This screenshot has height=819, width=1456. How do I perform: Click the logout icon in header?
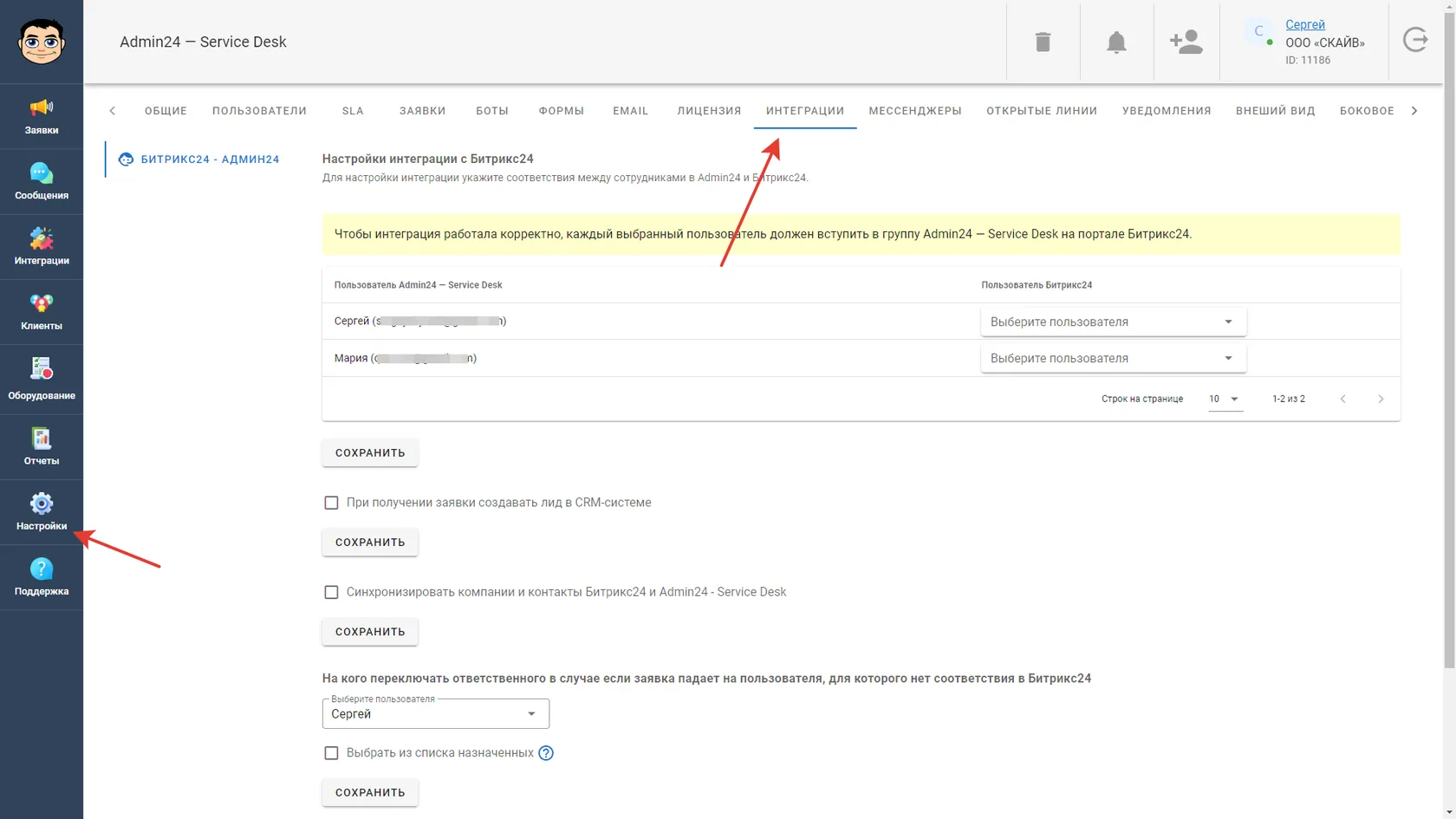[x=1415, y=40]
